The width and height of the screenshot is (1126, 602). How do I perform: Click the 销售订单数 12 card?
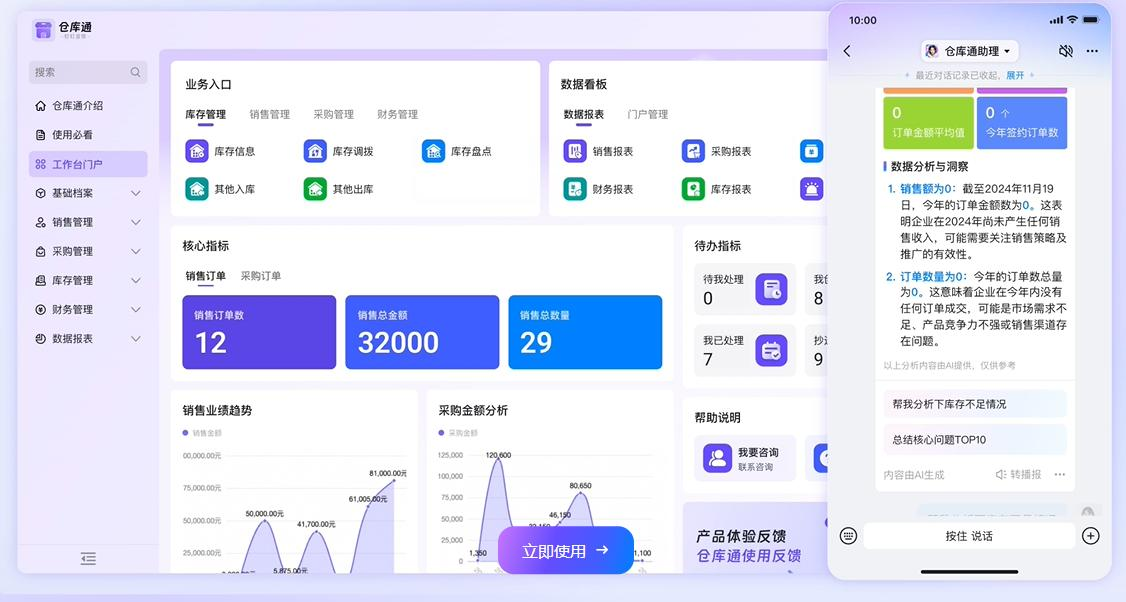point(259,332)
